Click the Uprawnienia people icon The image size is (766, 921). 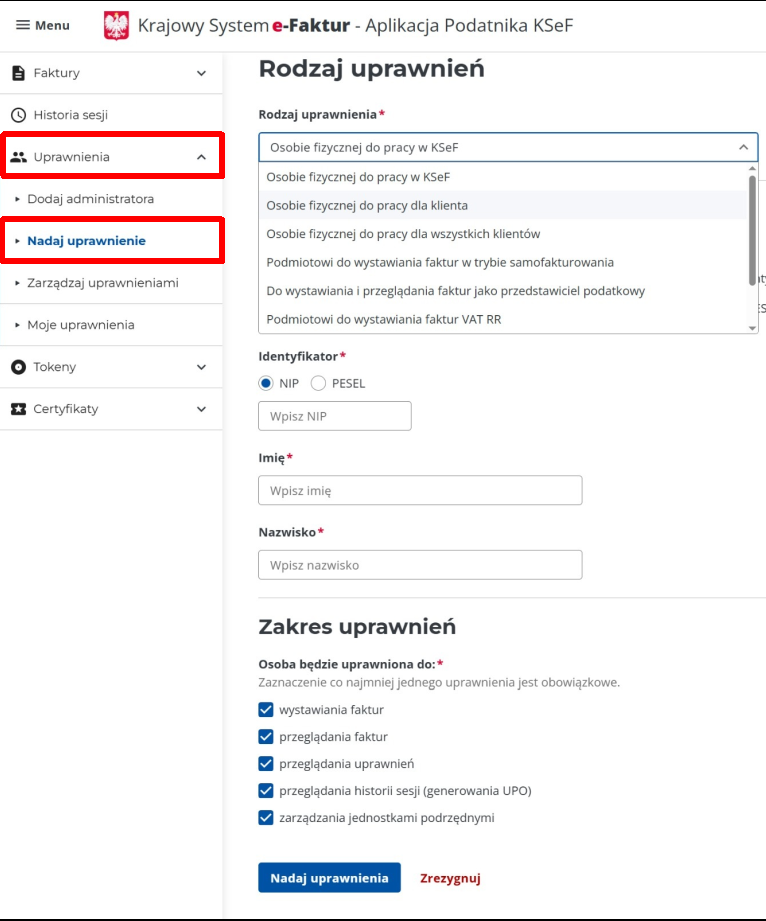click(18, 157)
